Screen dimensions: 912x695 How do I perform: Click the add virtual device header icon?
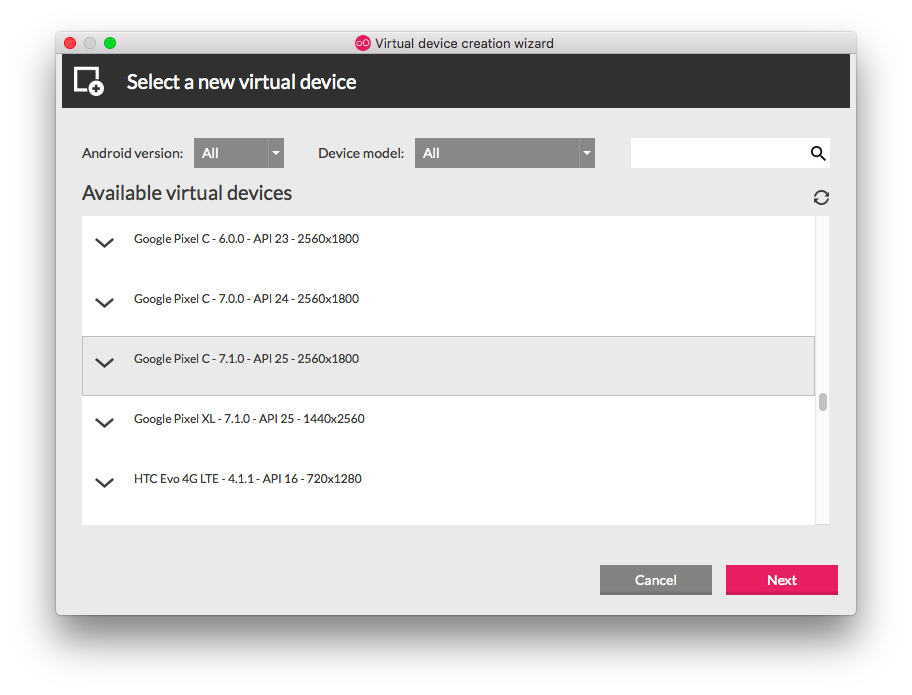click(88, 81)
